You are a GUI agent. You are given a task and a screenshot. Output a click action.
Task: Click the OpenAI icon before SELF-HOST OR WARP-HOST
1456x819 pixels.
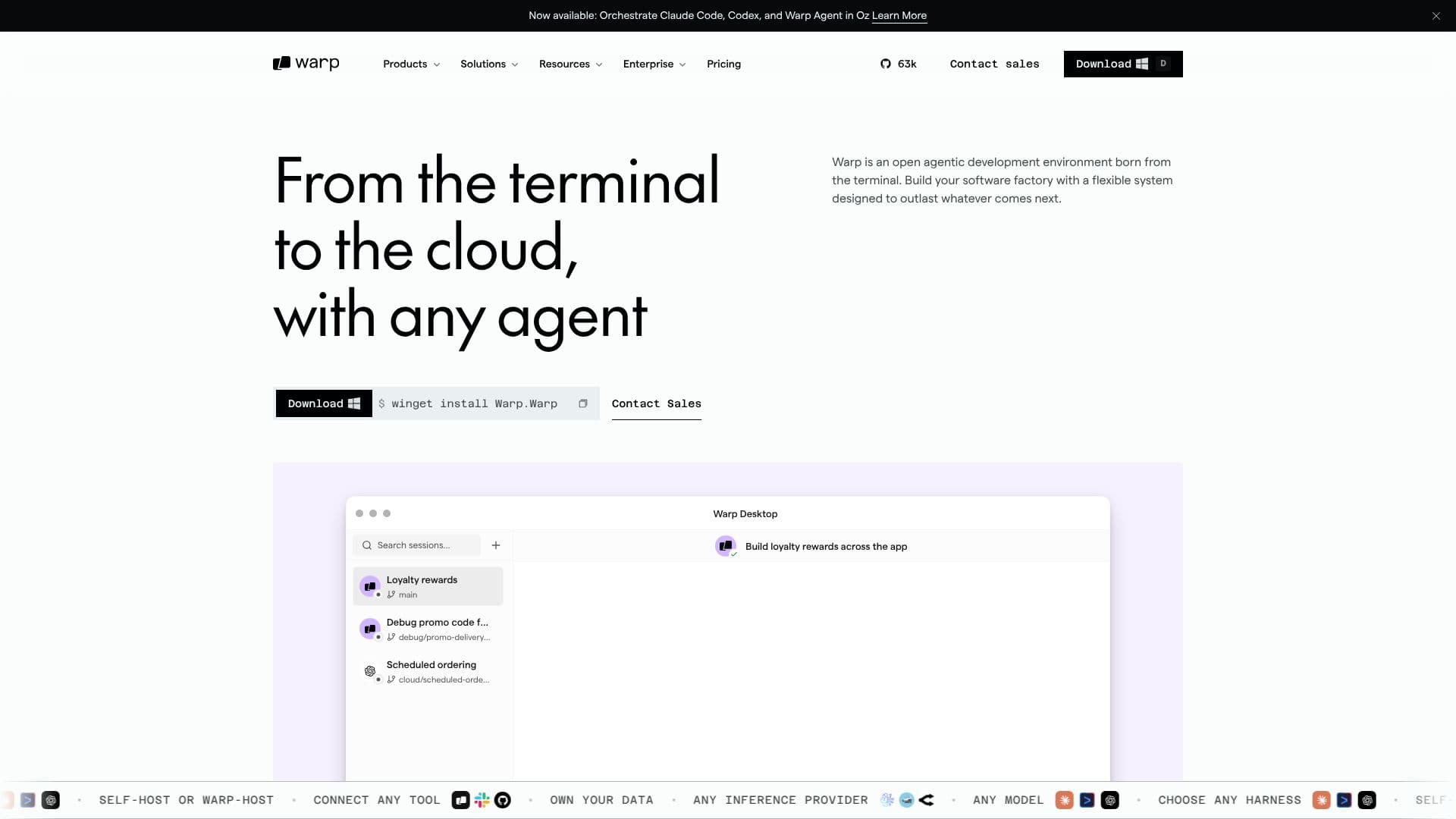pyautogui.click(x=50, y=800)
